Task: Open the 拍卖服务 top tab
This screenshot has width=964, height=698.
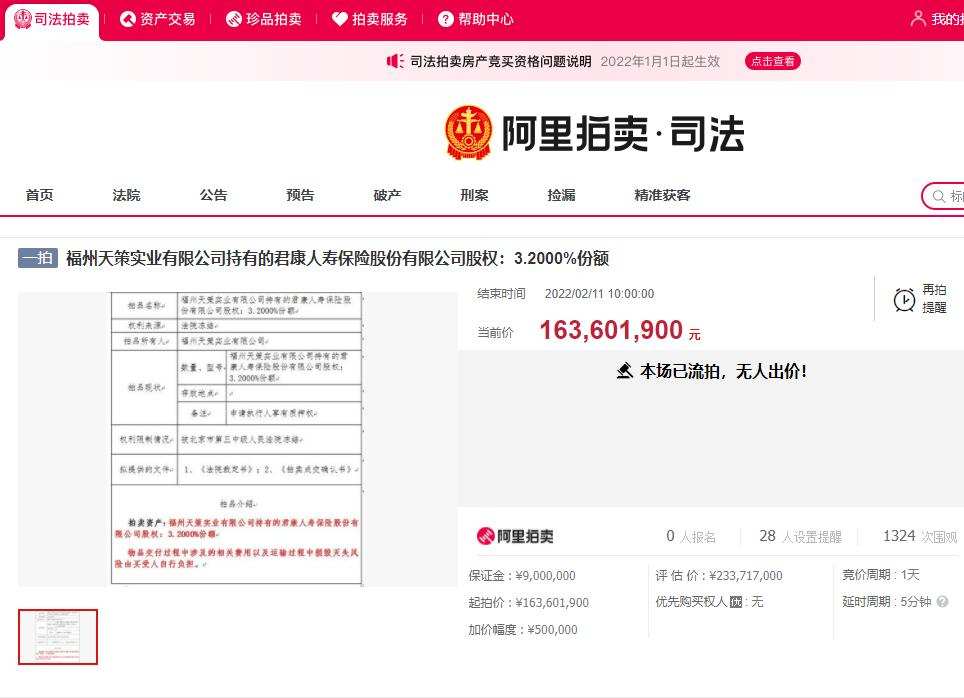Action: point(369,20)
